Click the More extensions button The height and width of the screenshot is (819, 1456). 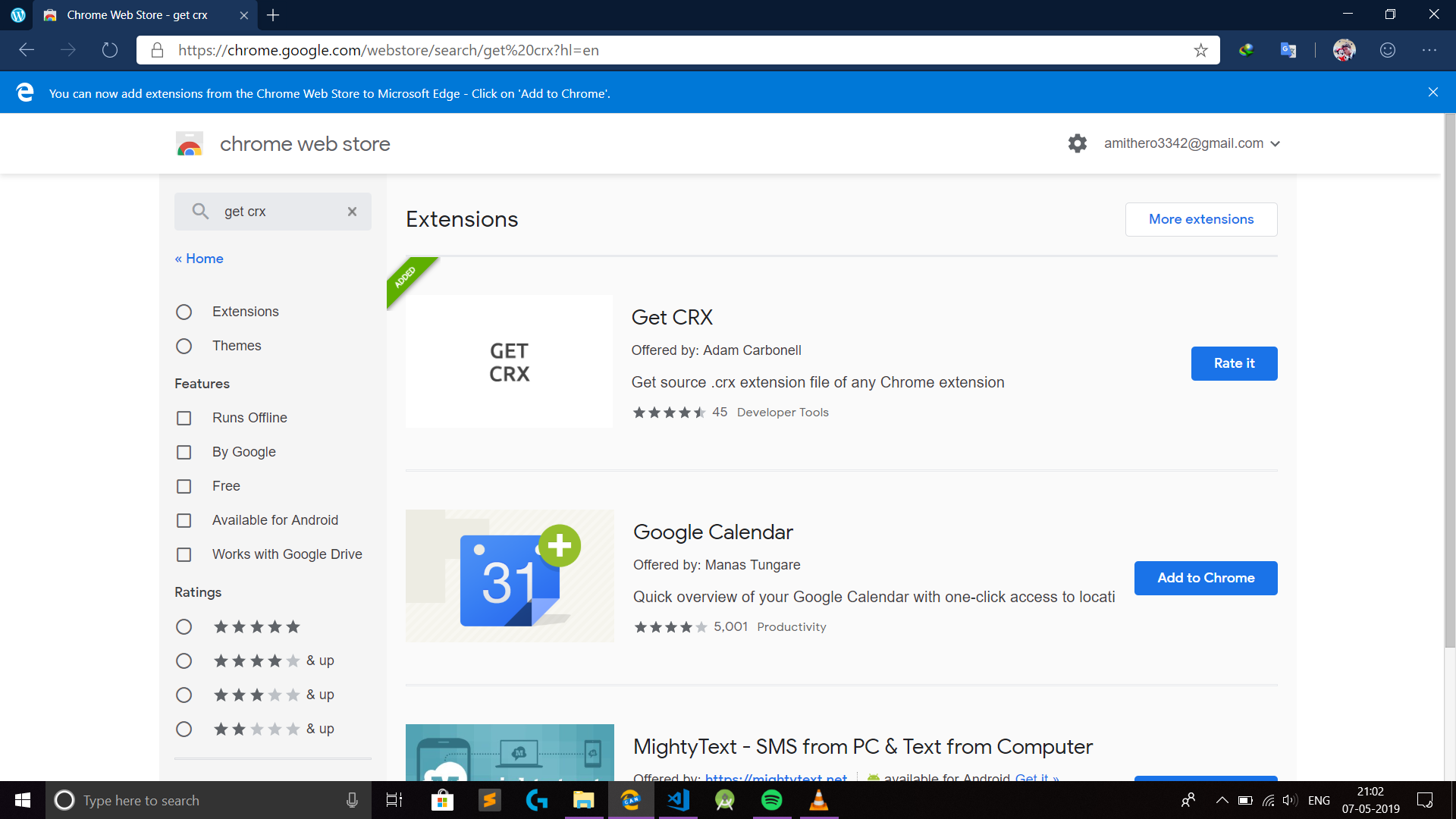(x=1201, y=219)
